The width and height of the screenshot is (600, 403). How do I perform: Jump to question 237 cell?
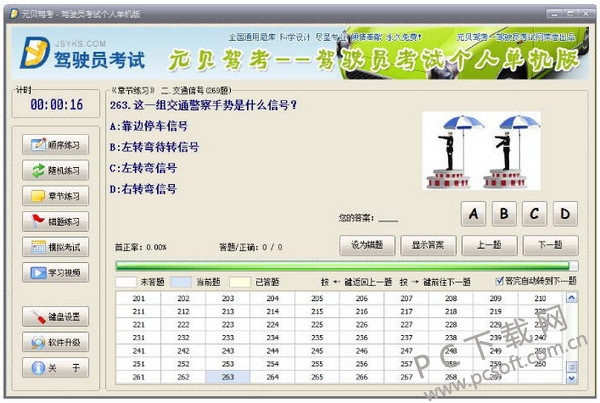pos(406,338)
